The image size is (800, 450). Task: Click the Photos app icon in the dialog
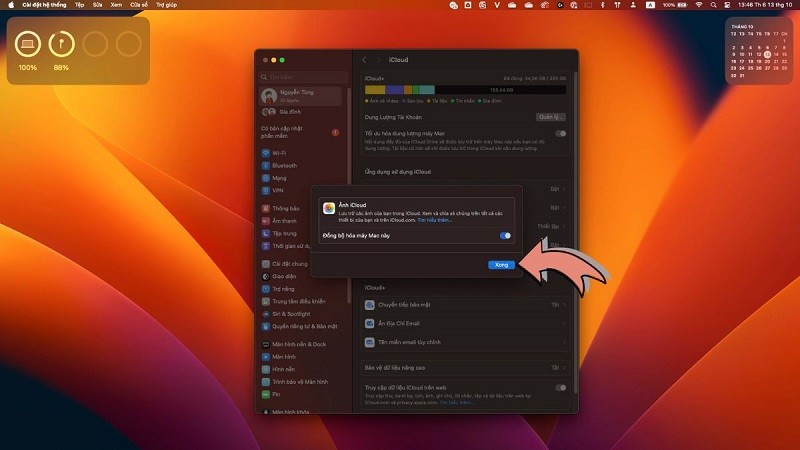tap(328, 209)
